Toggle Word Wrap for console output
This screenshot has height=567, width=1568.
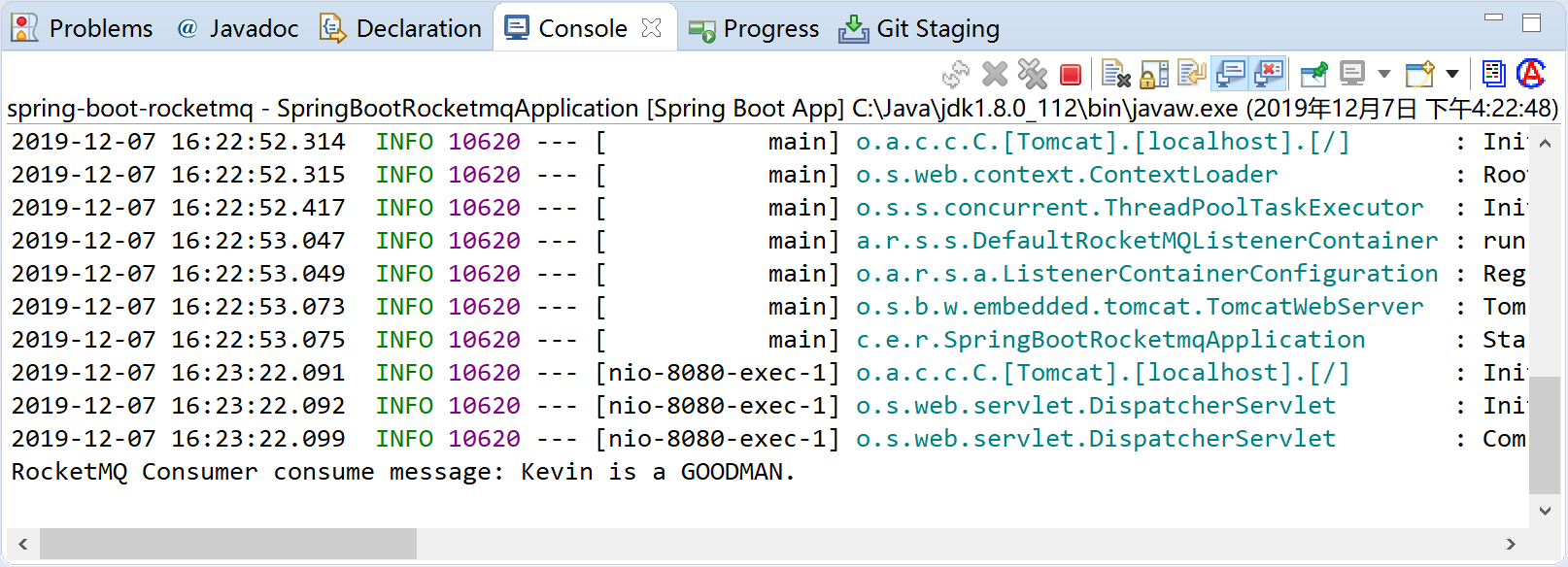coord(1191,75)
